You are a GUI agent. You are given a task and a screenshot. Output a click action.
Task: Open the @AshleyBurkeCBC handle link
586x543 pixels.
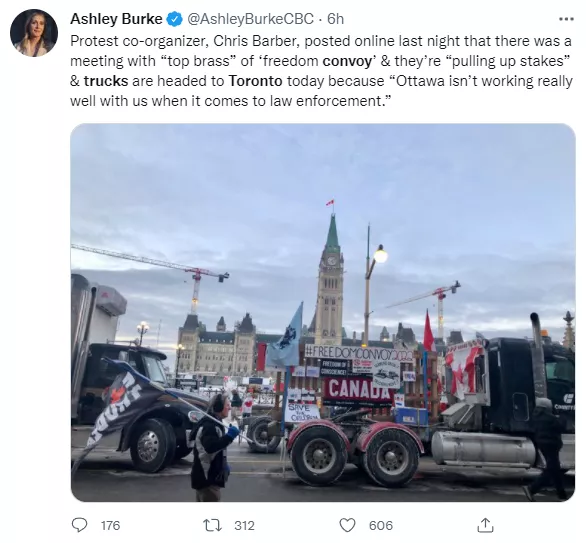pos(249,19)
